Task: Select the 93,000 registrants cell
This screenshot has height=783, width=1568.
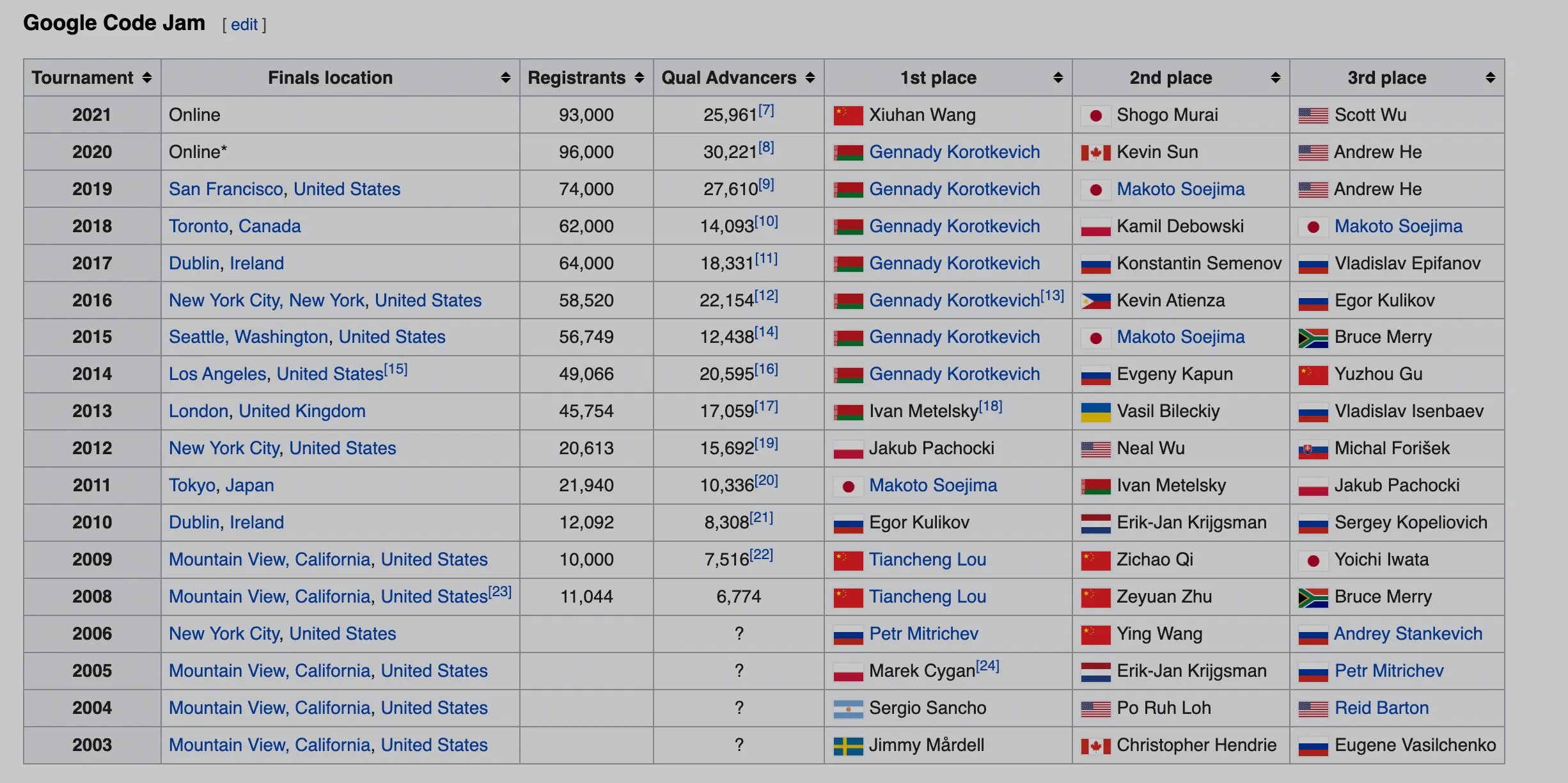Action: [586, 115]
